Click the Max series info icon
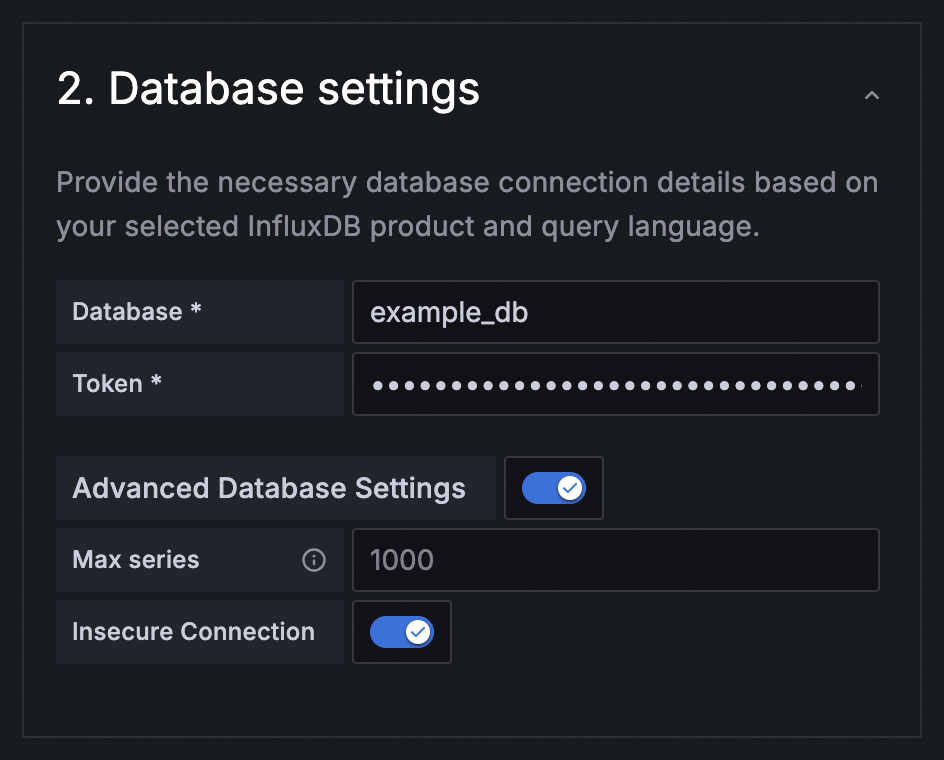The image size is (944, 760). point(315,560)
